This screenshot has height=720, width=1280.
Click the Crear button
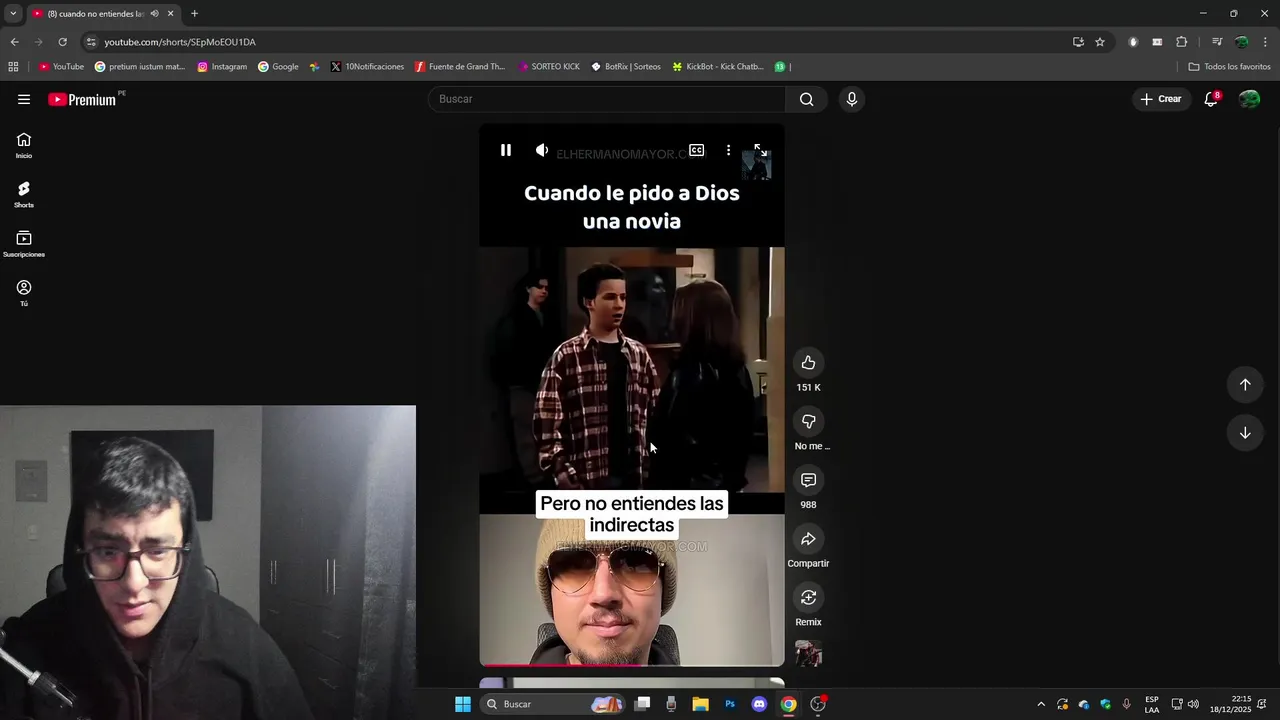tap(1161, 99)
